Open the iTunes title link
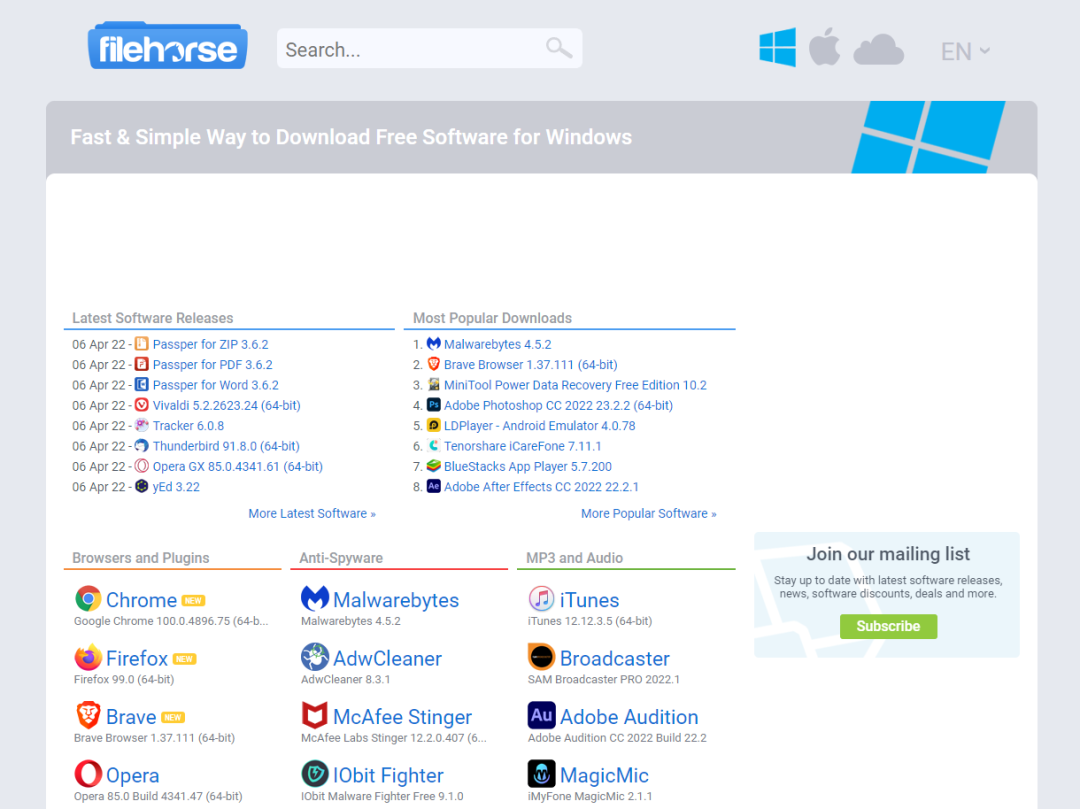The width and height of the screenshot is (1080, 809). click(x=589, y=600)
